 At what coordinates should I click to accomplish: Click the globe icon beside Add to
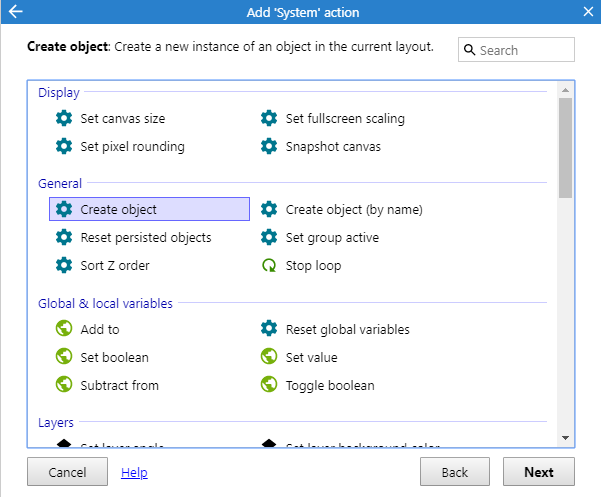(64, 330)
